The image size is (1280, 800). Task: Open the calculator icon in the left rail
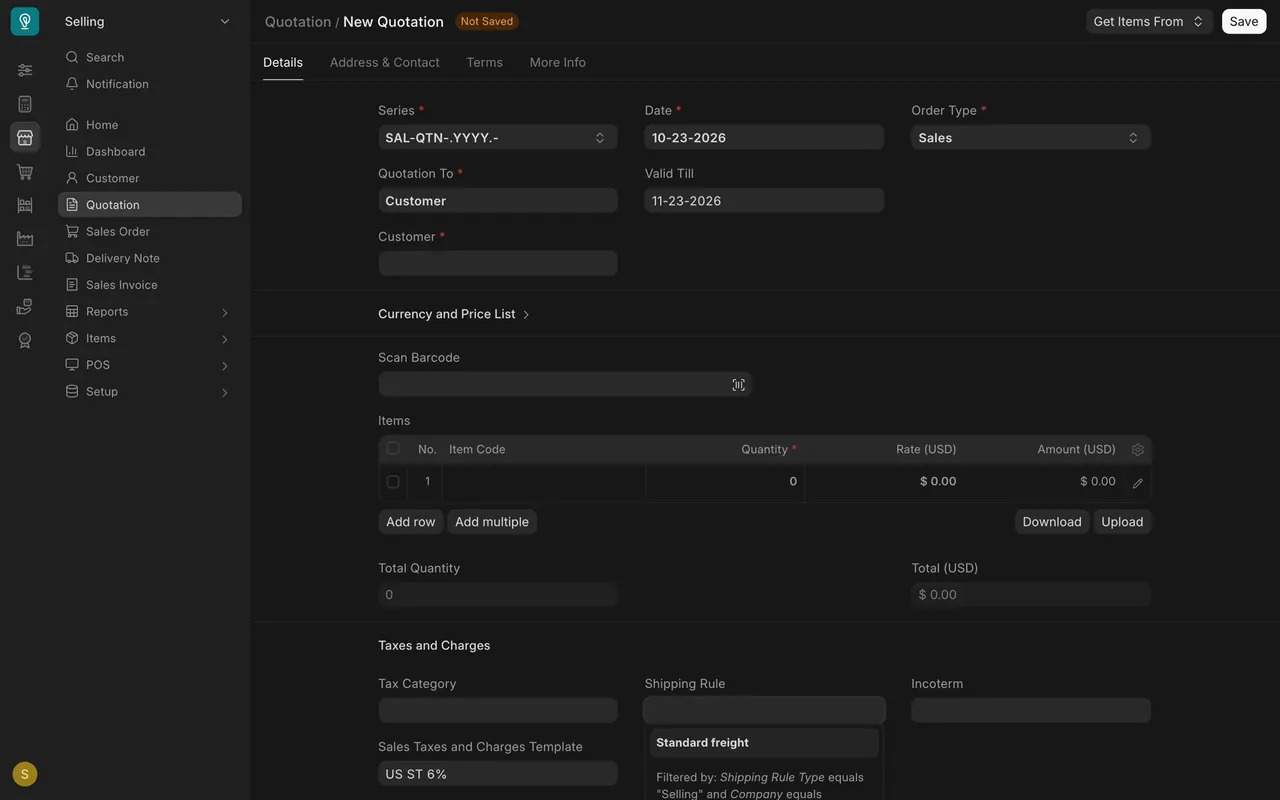[x=25, y=104]
